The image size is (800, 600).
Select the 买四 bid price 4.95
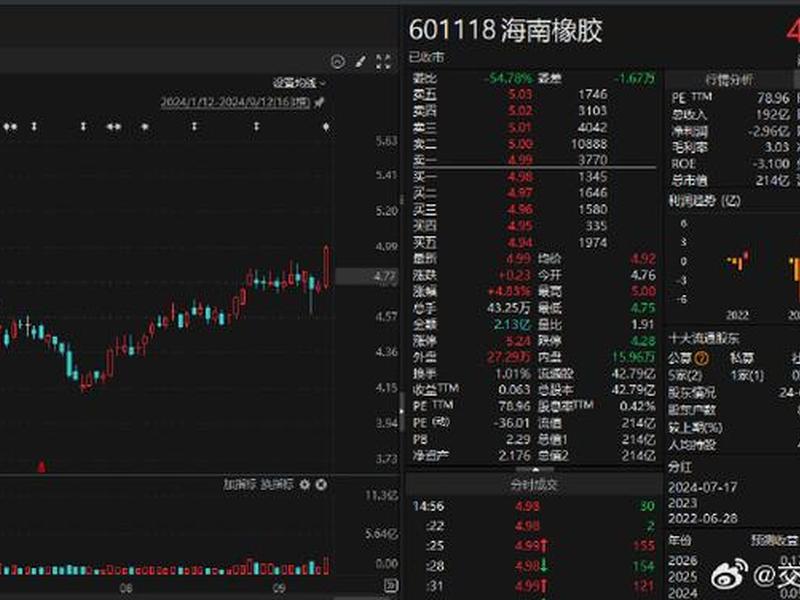click(x=520, y=226)
